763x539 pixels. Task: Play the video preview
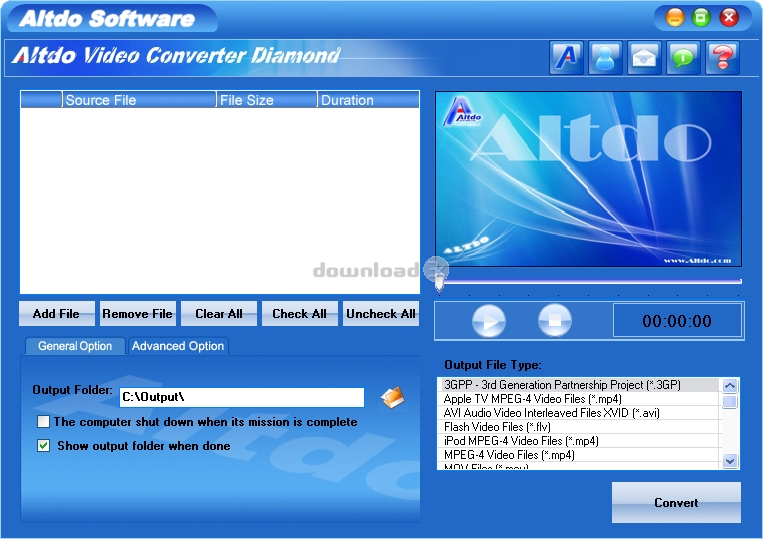(x=489, y=321)
